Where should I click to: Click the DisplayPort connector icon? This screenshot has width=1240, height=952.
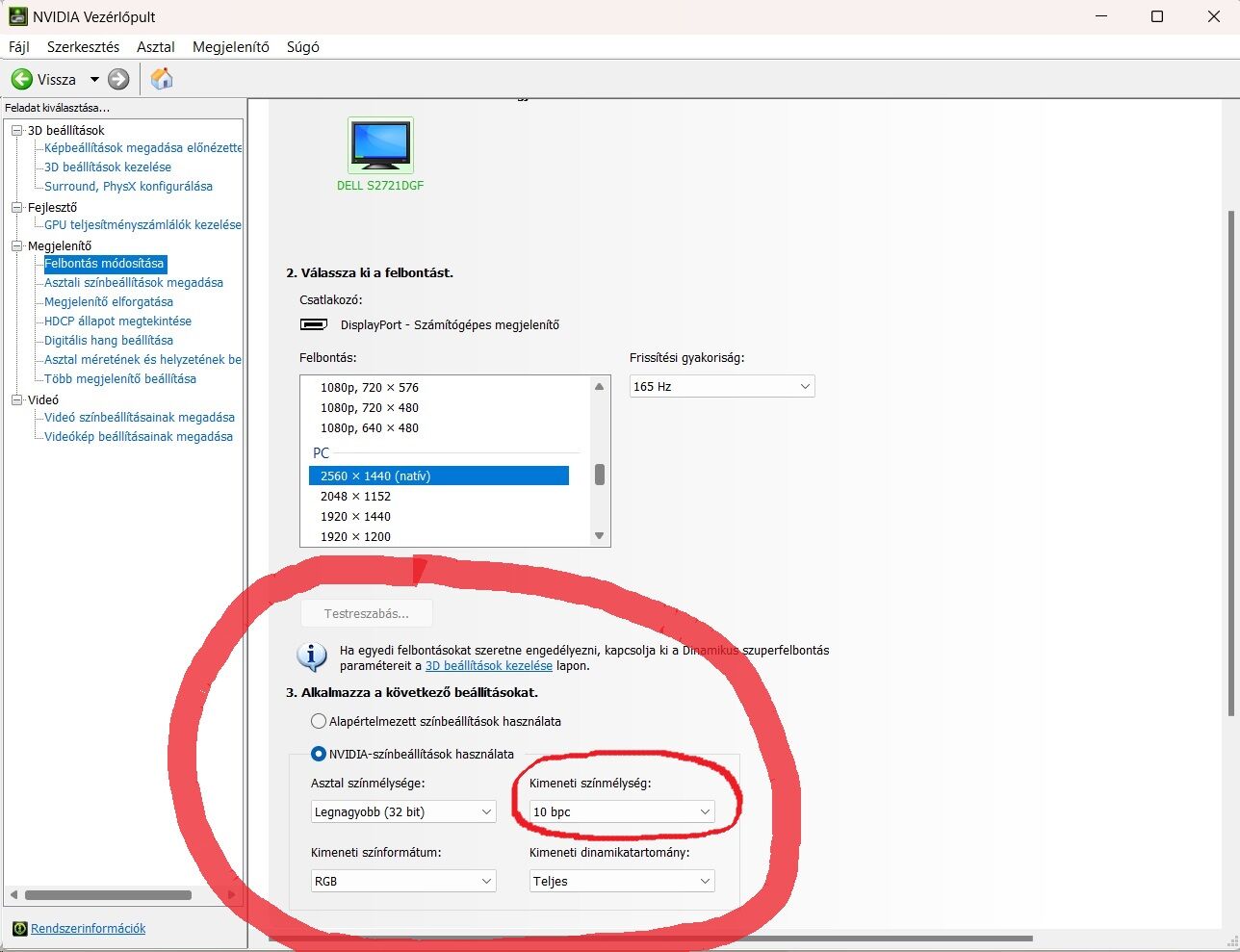(x=313, y=324)
